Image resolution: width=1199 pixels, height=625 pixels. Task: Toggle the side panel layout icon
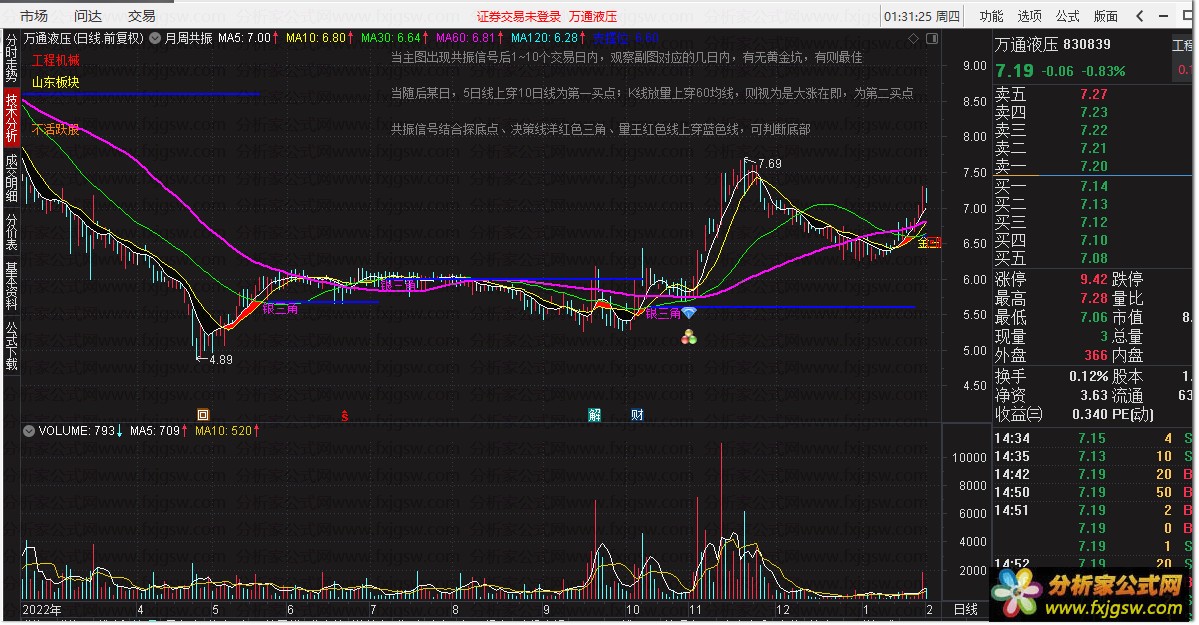[x=932, y=38]
